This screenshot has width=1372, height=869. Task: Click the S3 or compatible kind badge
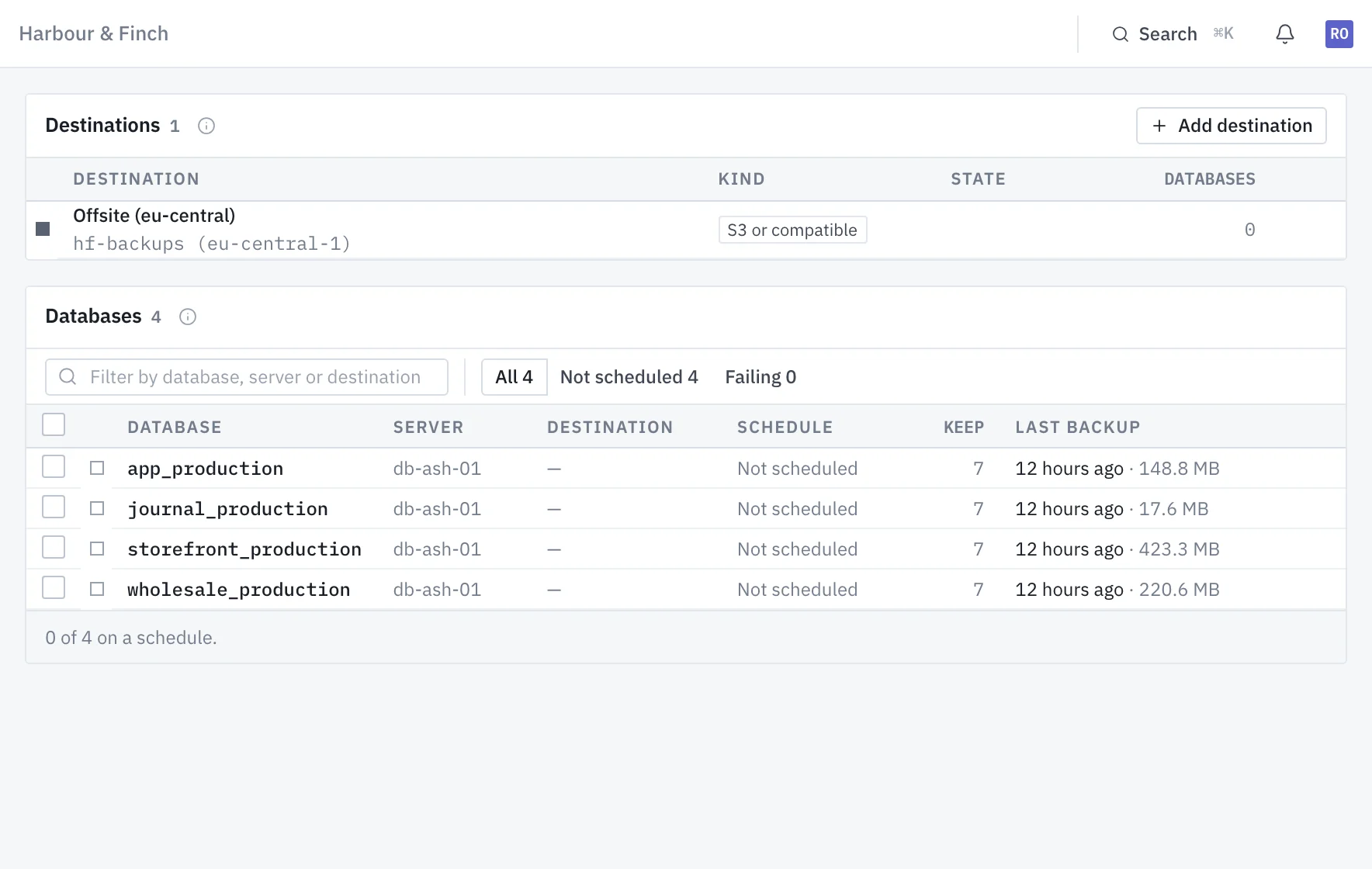tap(792, 230)
